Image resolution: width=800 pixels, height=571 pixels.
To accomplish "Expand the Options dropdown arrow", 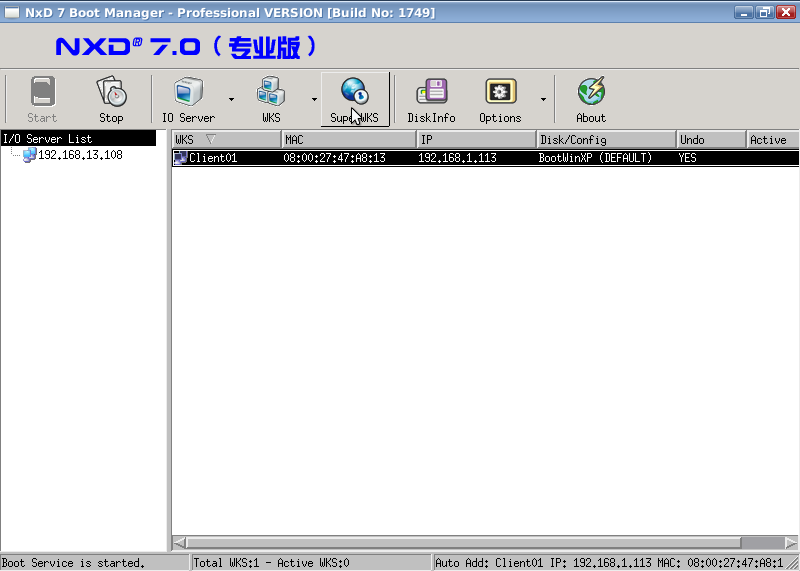I will 543,100.
